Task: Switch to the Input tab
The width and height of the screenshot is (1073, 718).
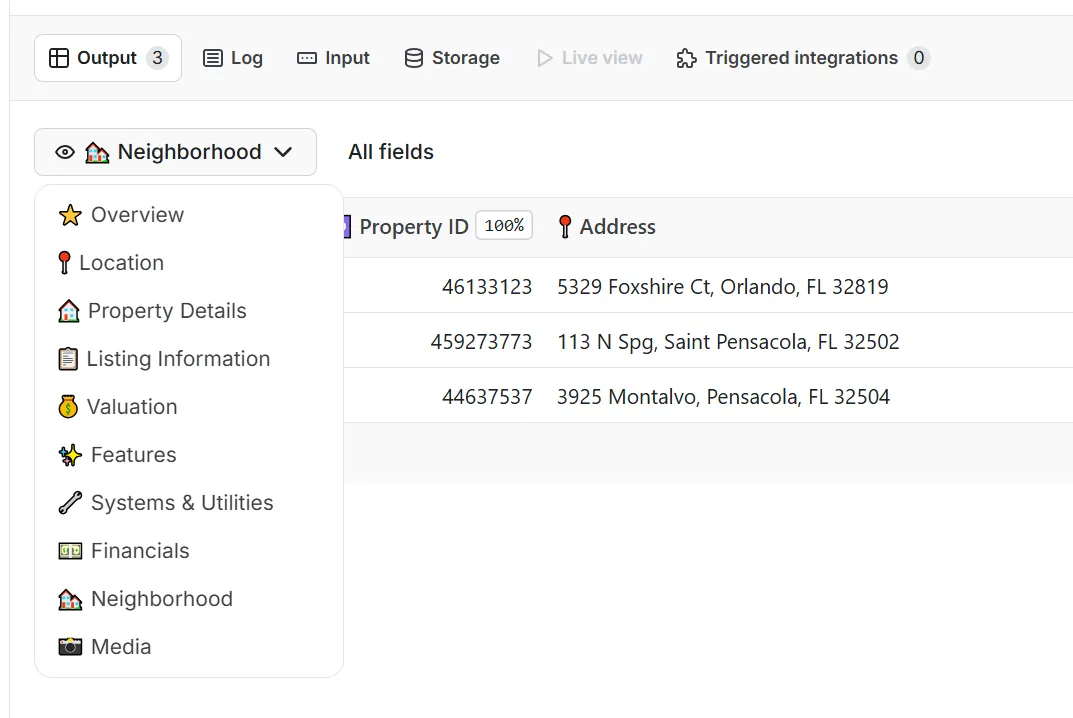Action: coord(333,57)
